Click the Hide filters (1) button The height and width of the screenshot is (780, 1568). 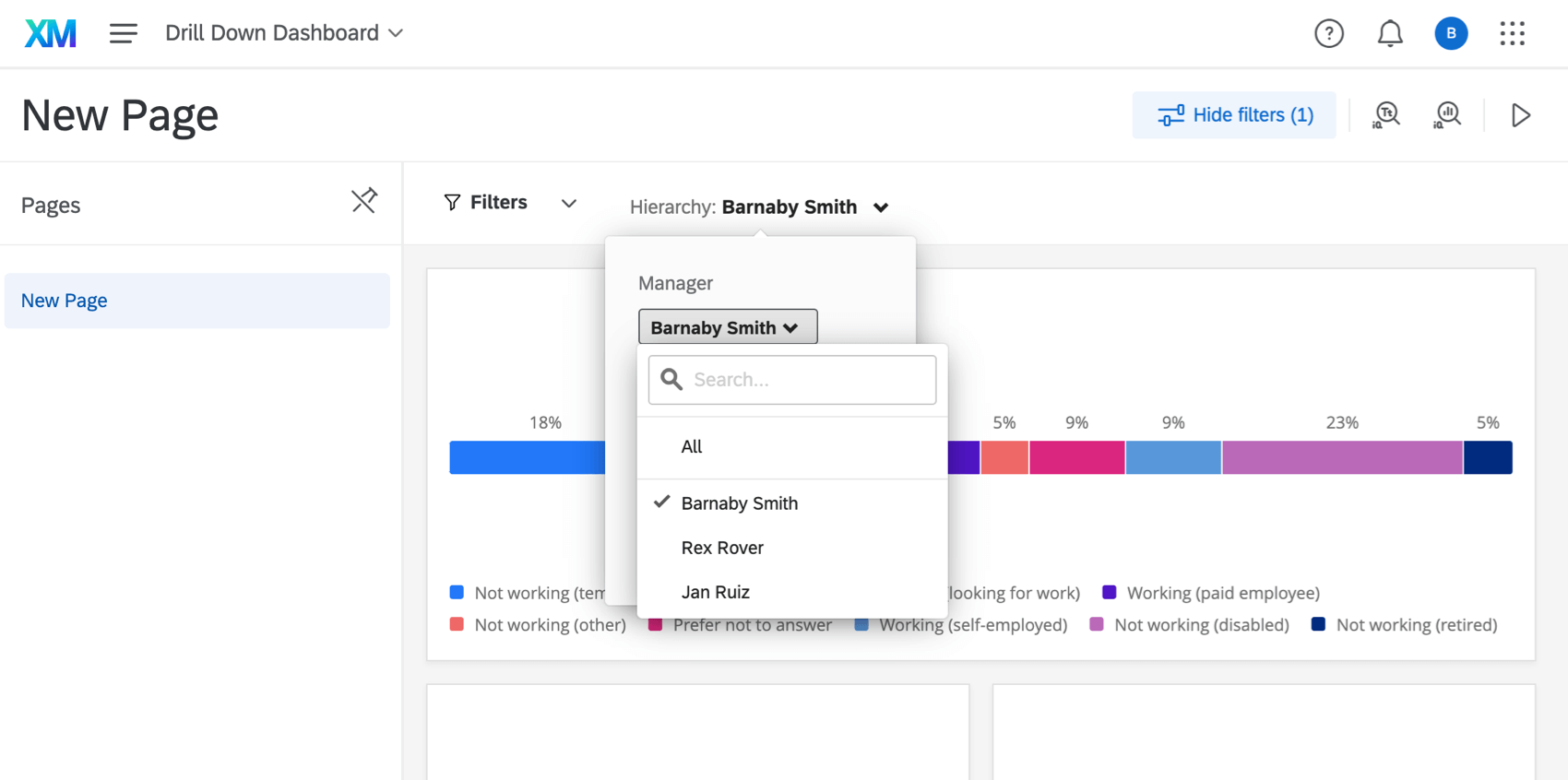[x=1234, y=114]
